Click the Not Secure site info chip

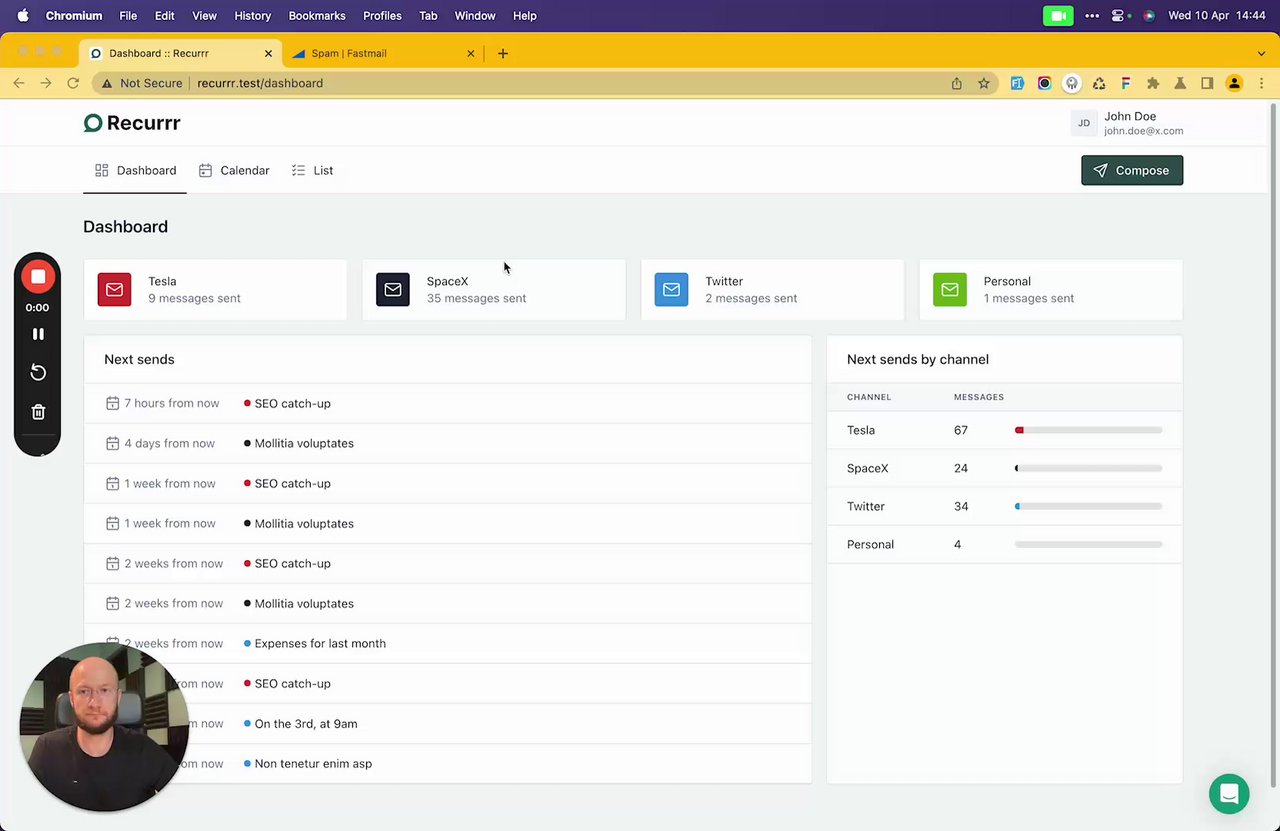click(141, 83)
